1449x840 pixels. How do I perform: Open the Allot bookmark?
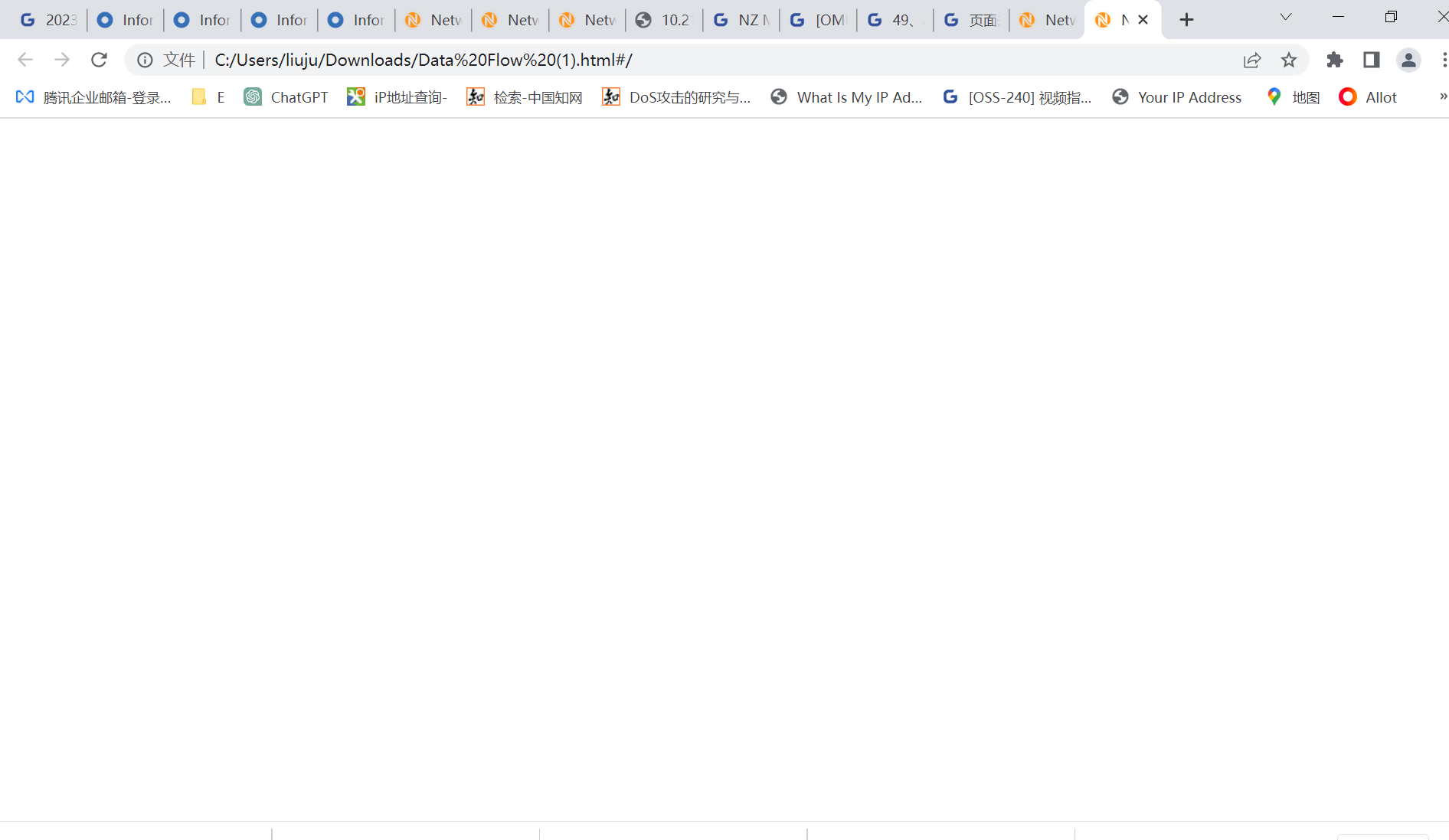point(1368,97)
